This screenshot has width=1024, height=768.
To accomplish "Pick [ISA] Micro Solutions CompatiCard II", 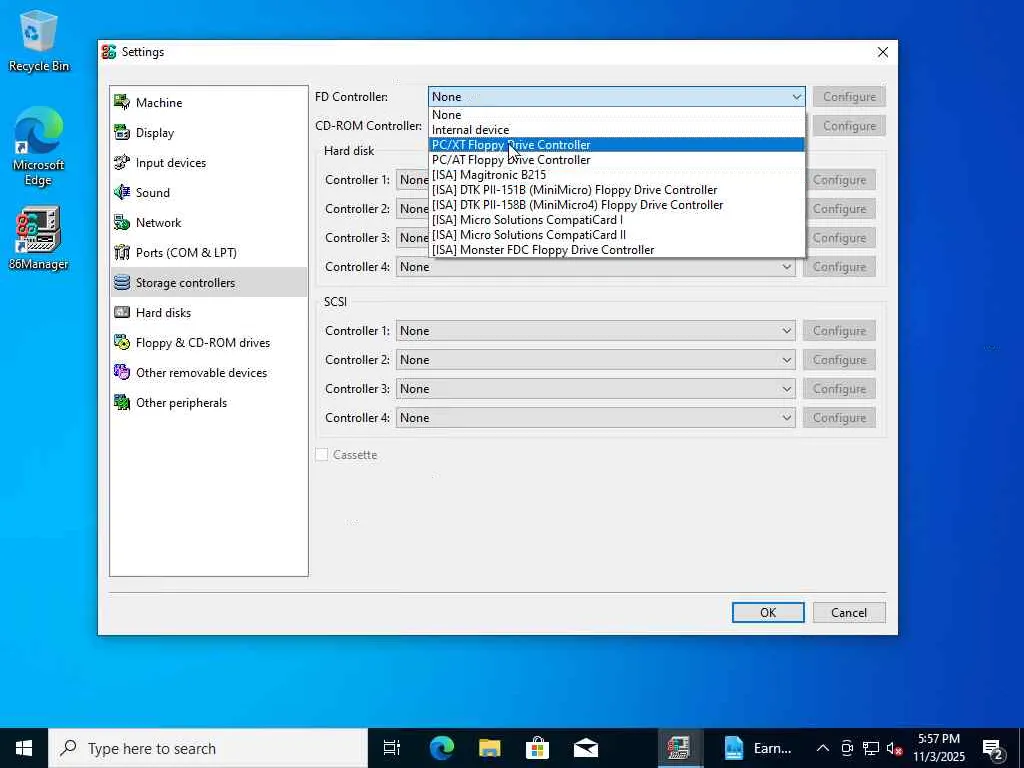I will pos(617,234).
